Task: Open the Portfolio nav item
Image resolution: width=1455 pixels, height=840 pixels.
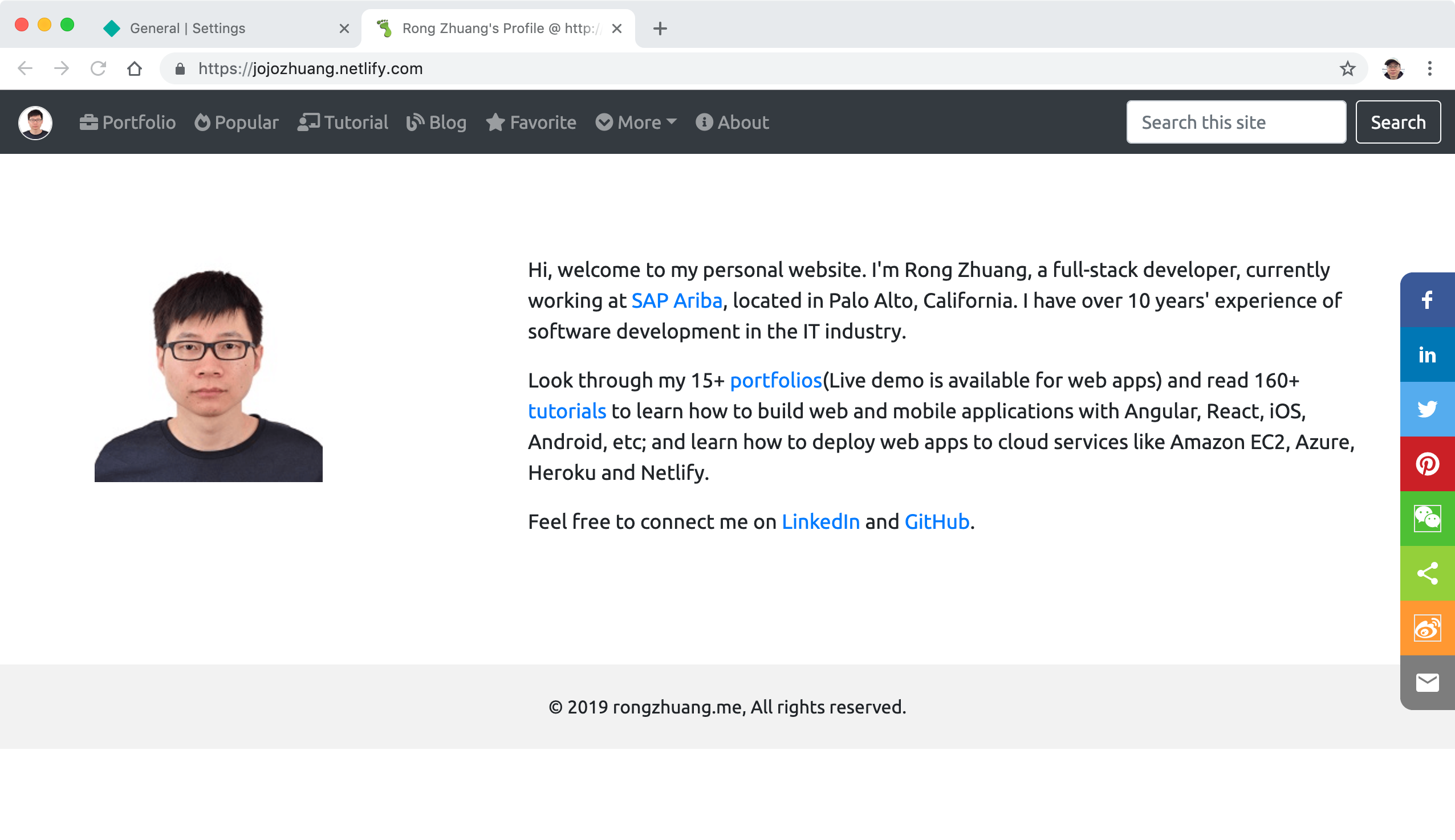Action: pos(128,123)
